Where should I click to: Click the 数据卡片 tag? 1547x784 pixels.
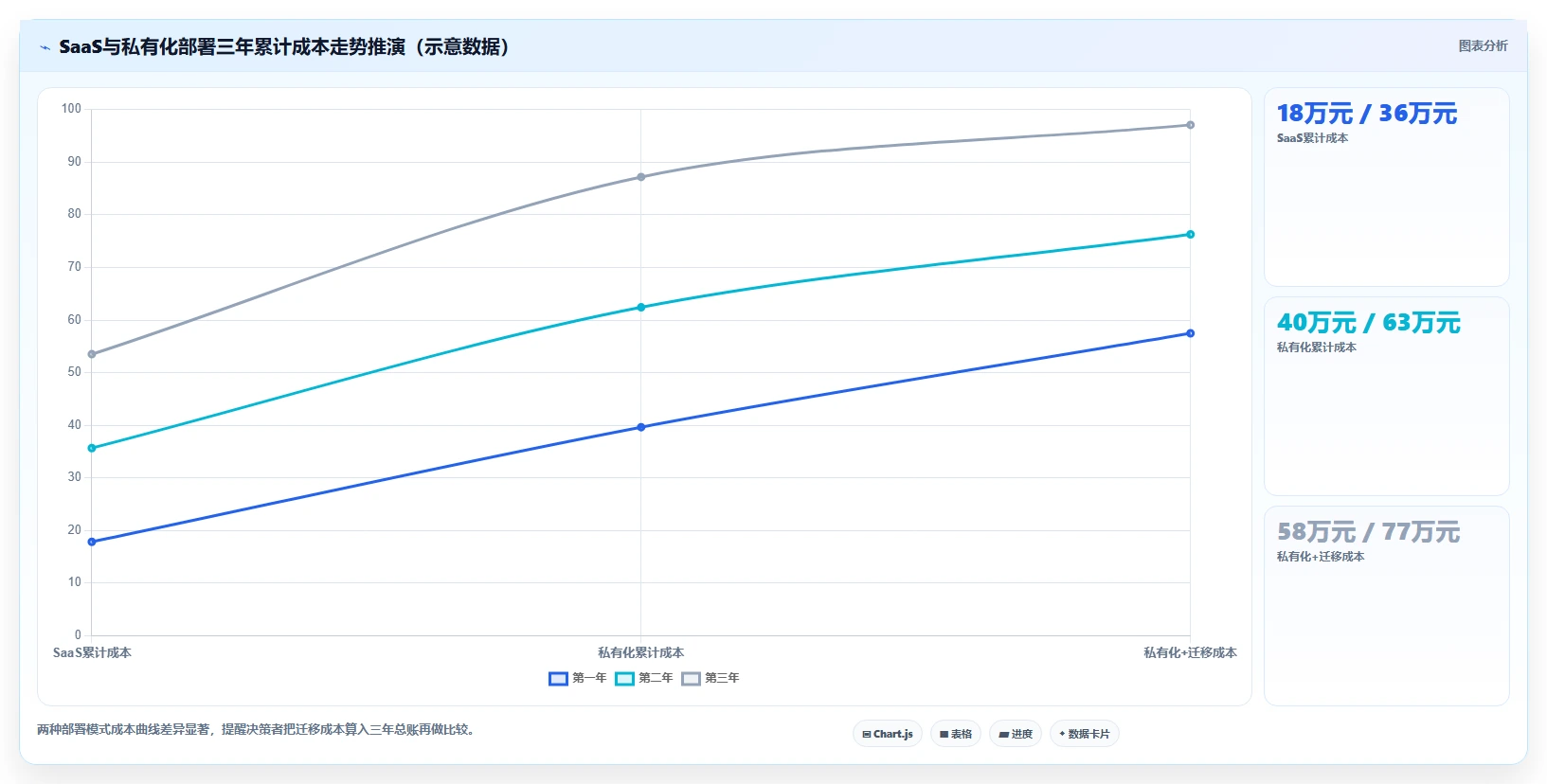tap(1085, 734)
